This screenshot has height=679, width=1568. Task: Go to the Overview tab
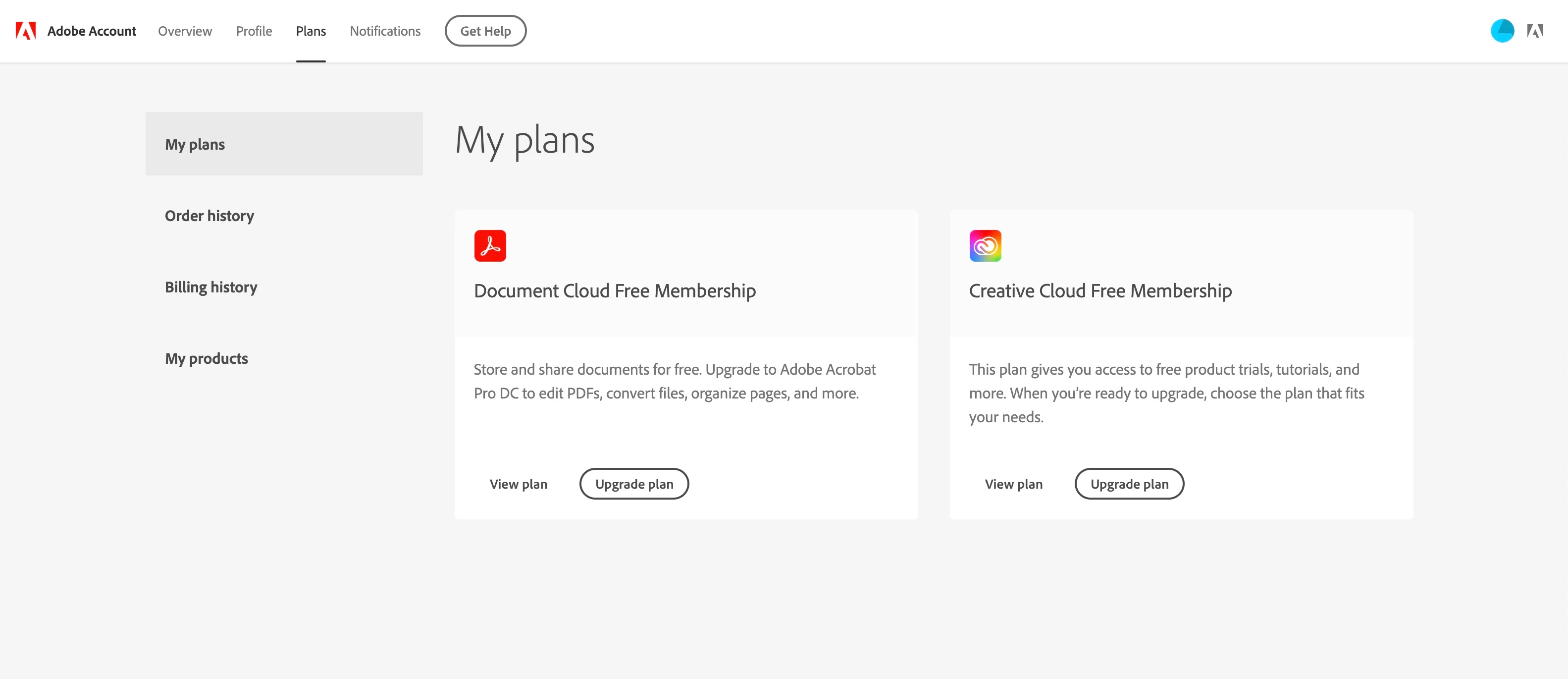click(x=185, y=31)
